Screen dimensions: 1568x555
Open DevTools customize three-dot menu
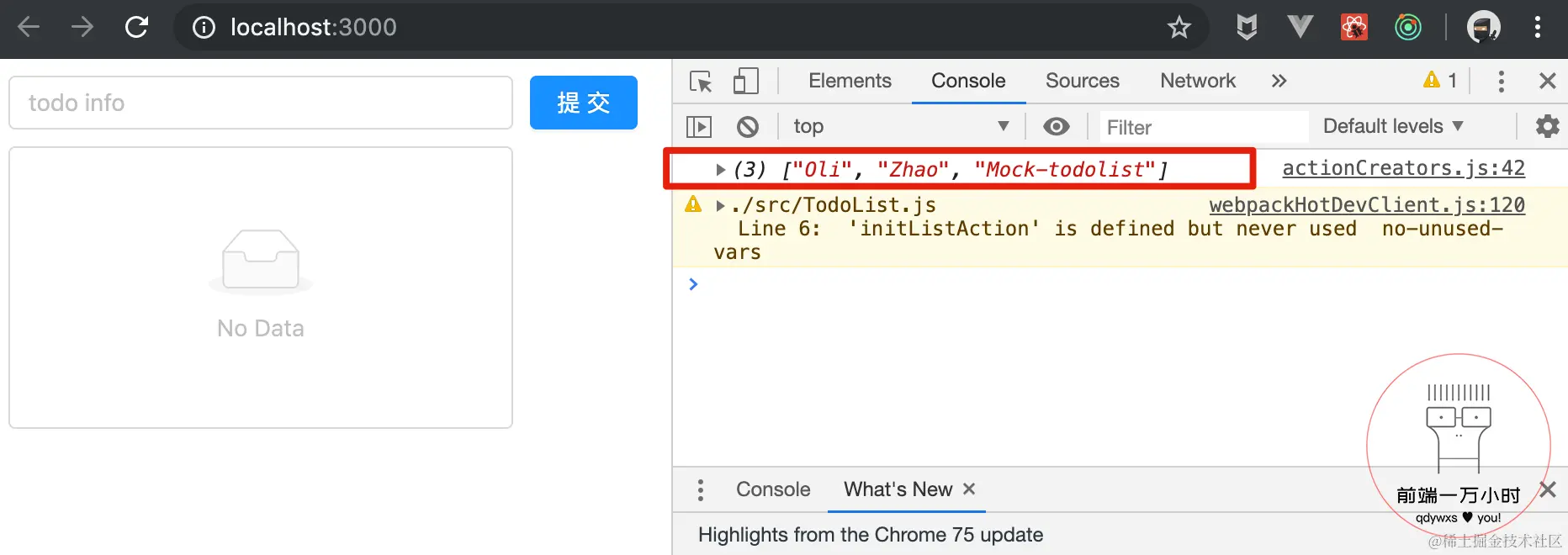pos(1502,81)
